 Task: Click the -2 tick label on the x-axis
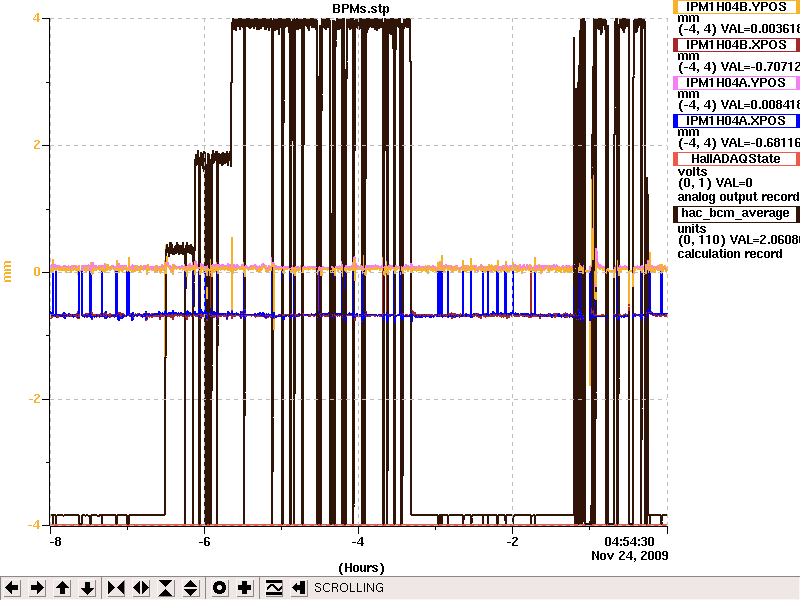tap(512, 542)
